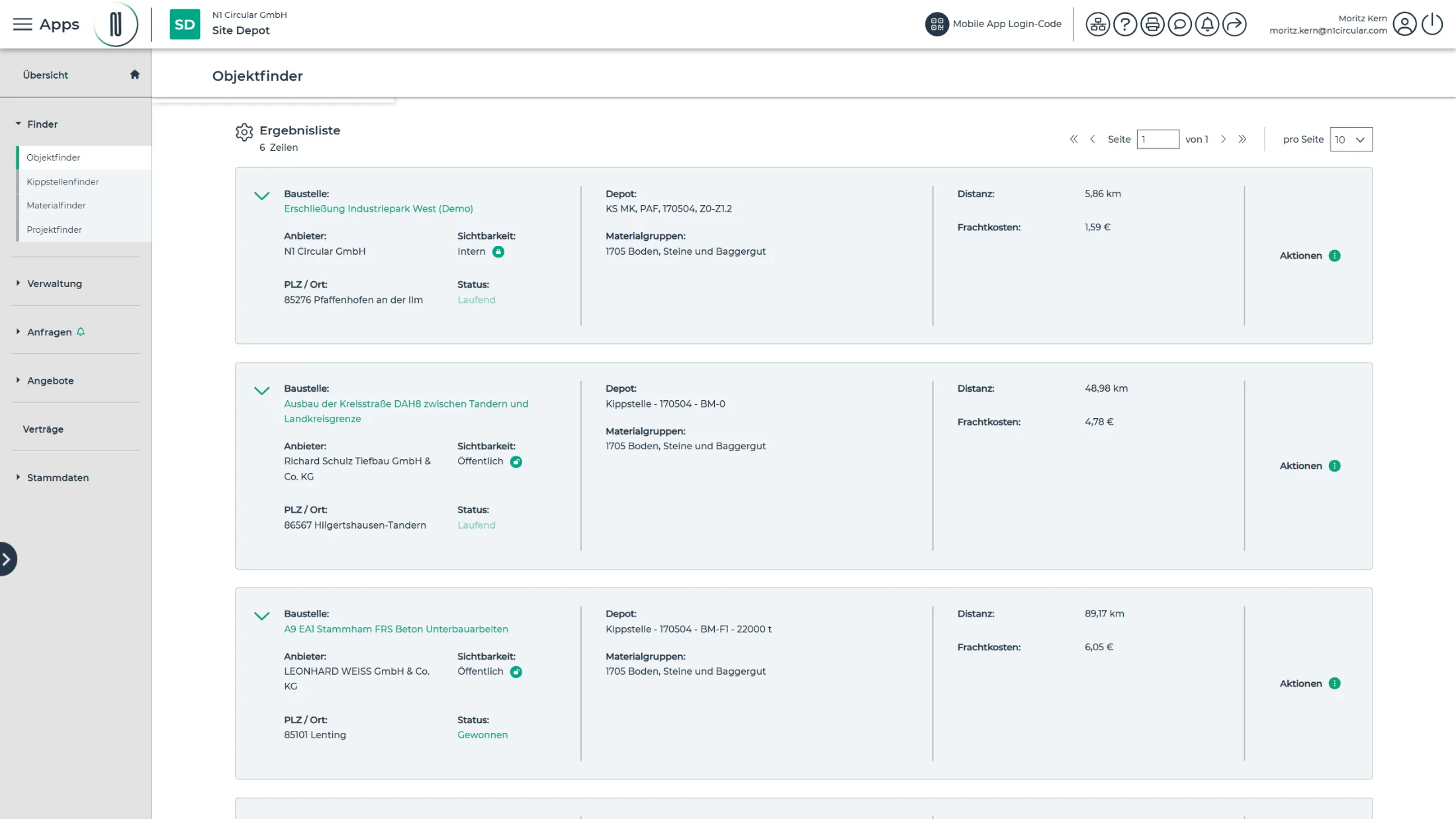Open the help question mark icon
The height and width of the screenshot is (819, 1456).
[1125, 24]
